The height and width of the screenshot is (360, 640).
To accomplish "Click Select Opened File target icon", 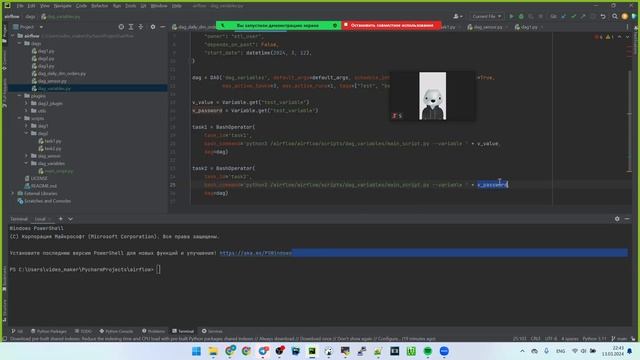I will point(121,27).
